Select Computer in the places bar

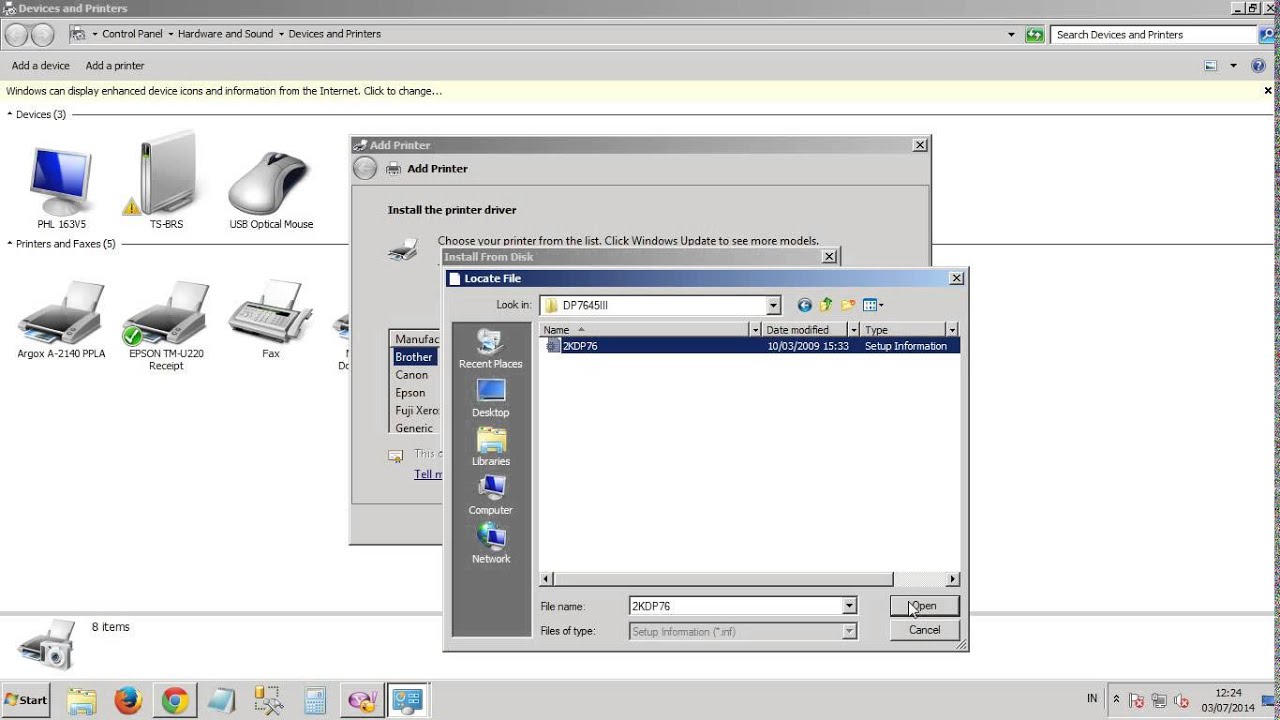pos(490,496)
